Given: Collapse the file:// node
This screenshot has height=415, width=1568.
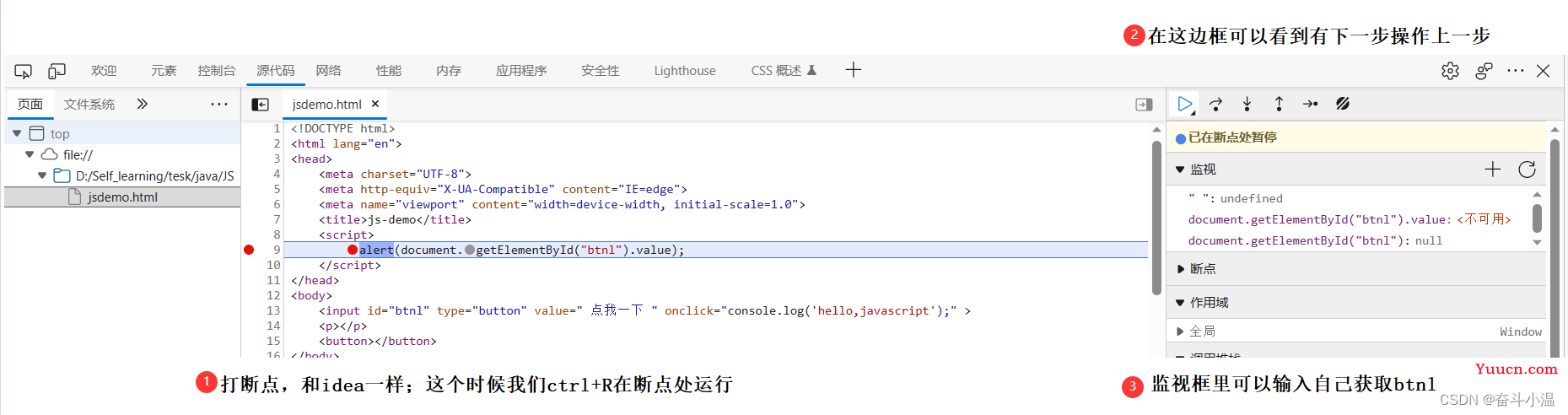Looking at the screenshot, I should pyautogui.click(x=30, y=154).
